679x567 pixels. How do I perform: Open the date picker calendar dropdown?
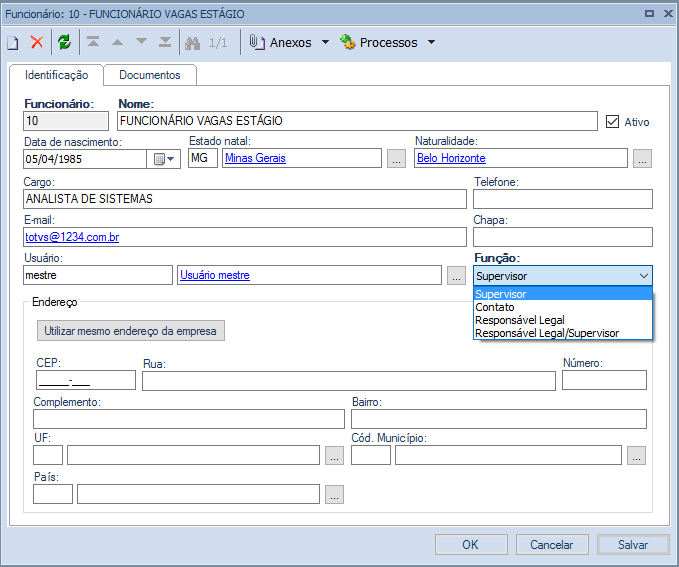coord(164,159)
